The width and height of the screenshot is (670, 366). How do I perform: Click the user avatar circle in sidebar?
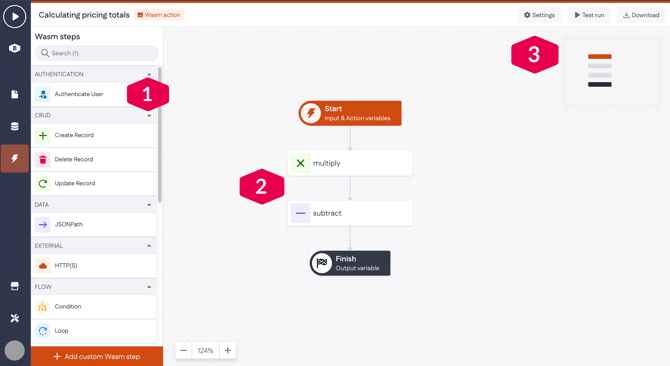pos(15,351)
